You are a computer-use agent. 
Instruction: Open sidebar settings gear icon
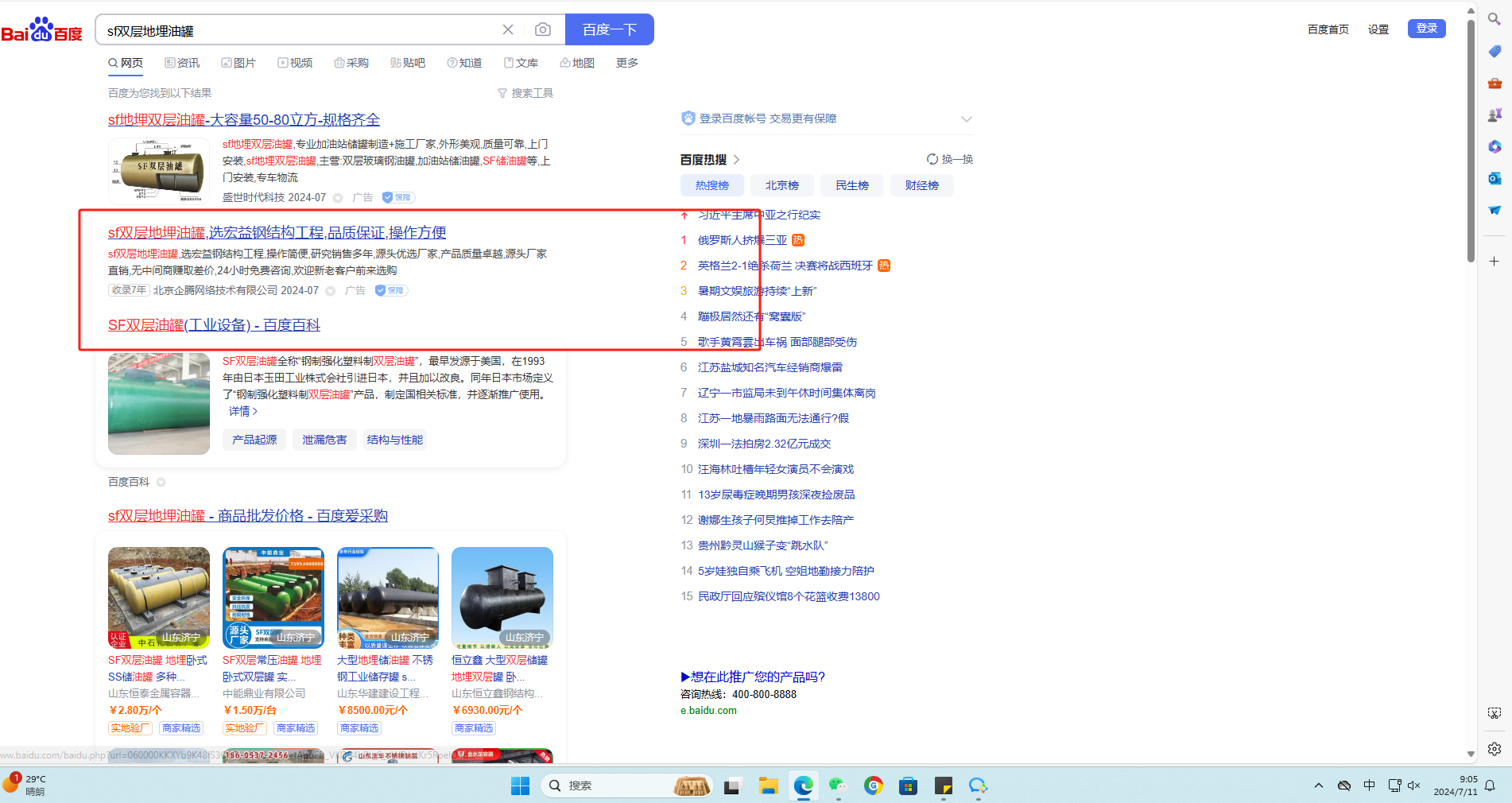tap(1495, 749)
